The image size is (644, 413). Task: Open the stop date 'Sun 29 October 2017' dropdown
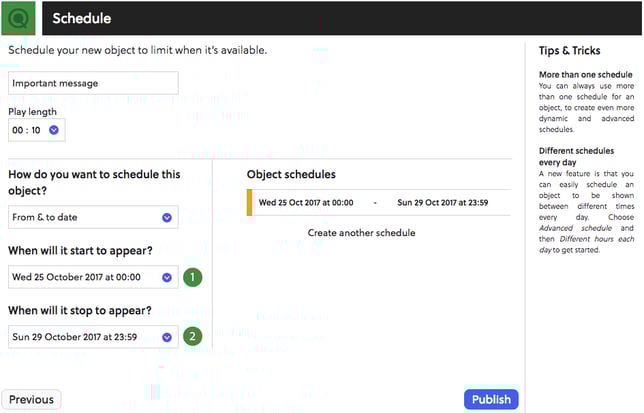click(166, 337)
